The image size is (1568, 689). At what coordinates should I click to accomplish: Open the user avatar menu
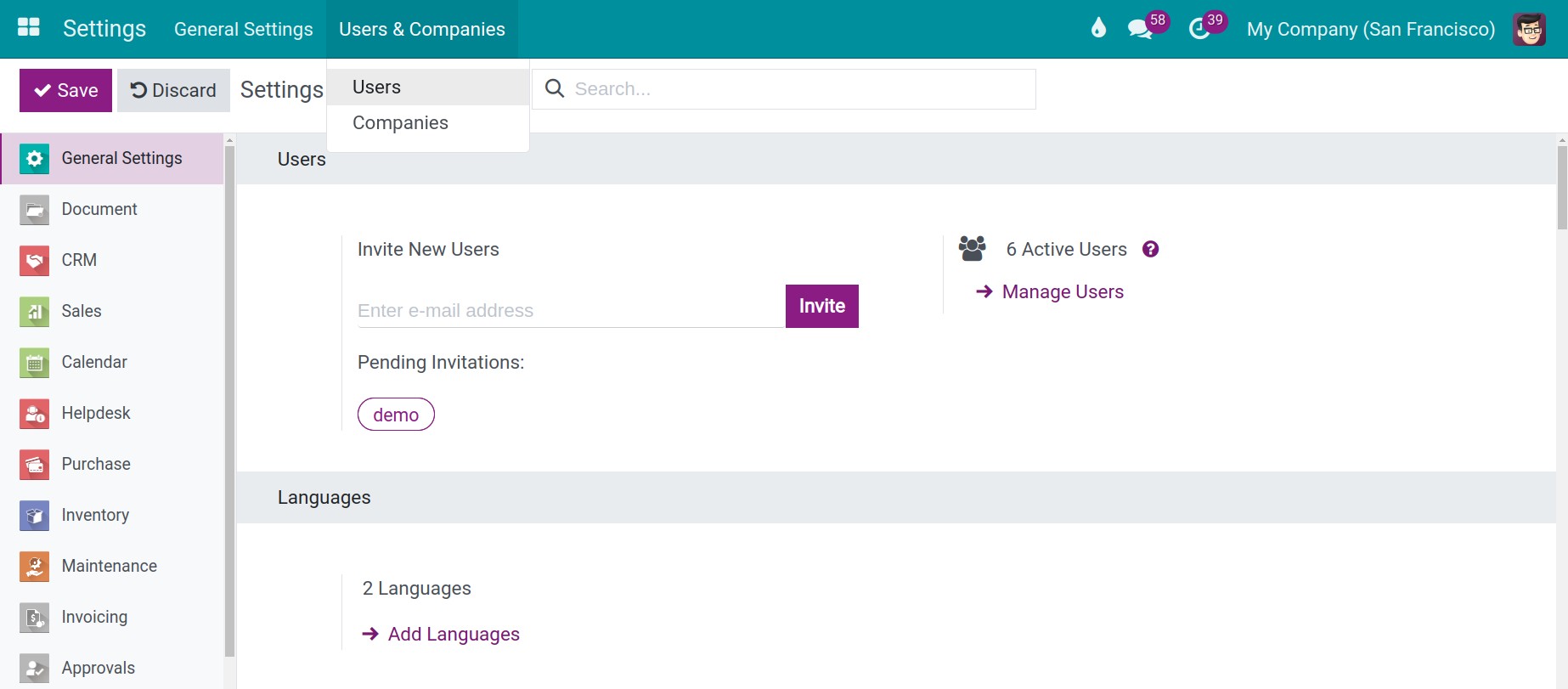point(1529,29)
